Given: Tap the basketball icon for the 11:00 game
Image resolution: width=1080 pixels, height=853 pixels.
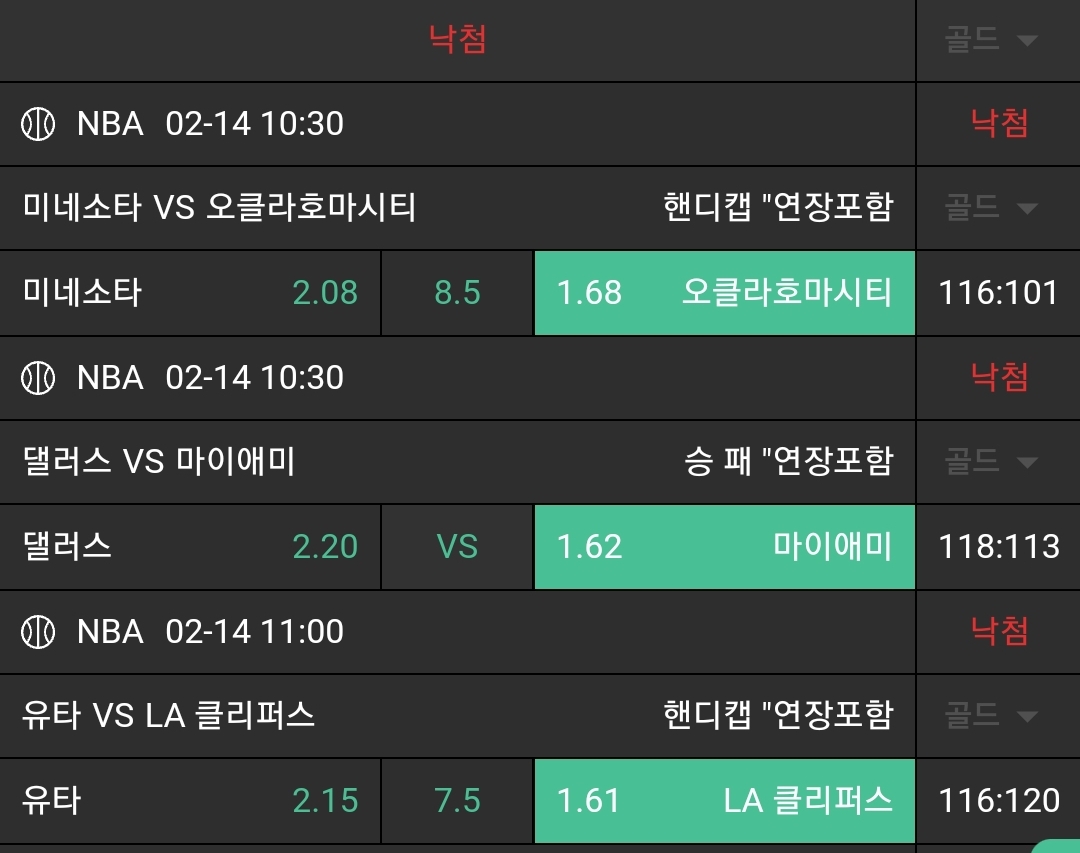Looking at the screenshot, I should point(38,632).
